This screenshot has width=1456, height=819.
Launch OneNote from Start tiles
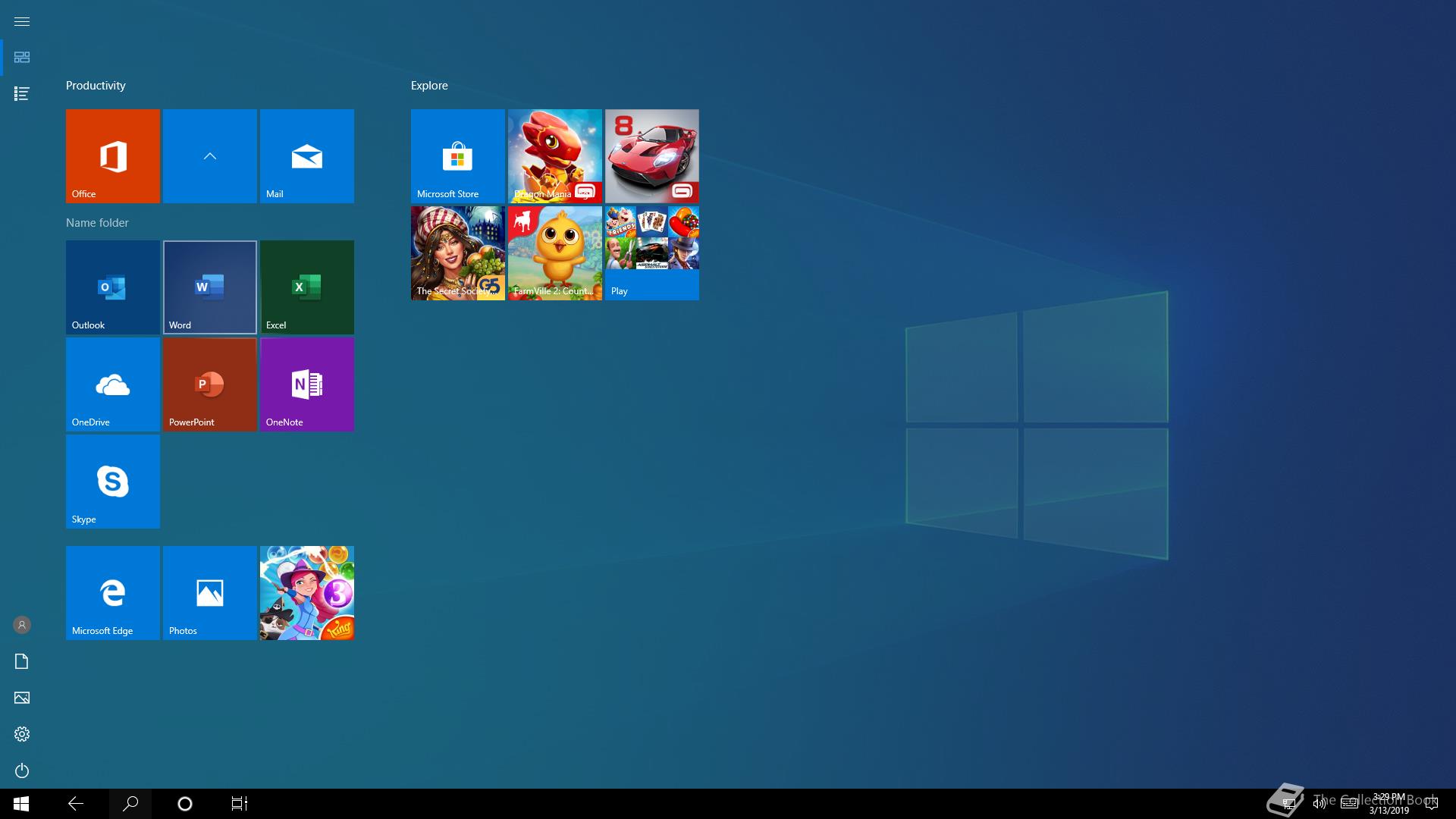[306, 384]
